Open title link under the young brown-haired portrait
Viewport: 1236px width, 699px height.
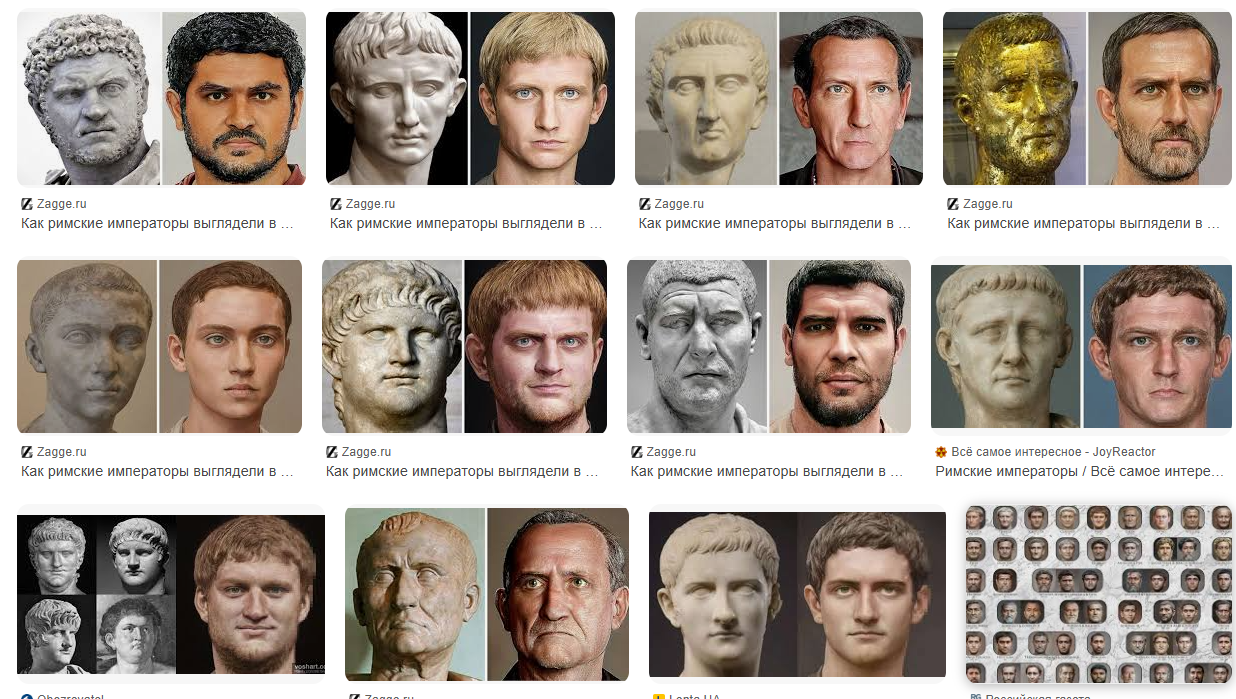(157, 471)
